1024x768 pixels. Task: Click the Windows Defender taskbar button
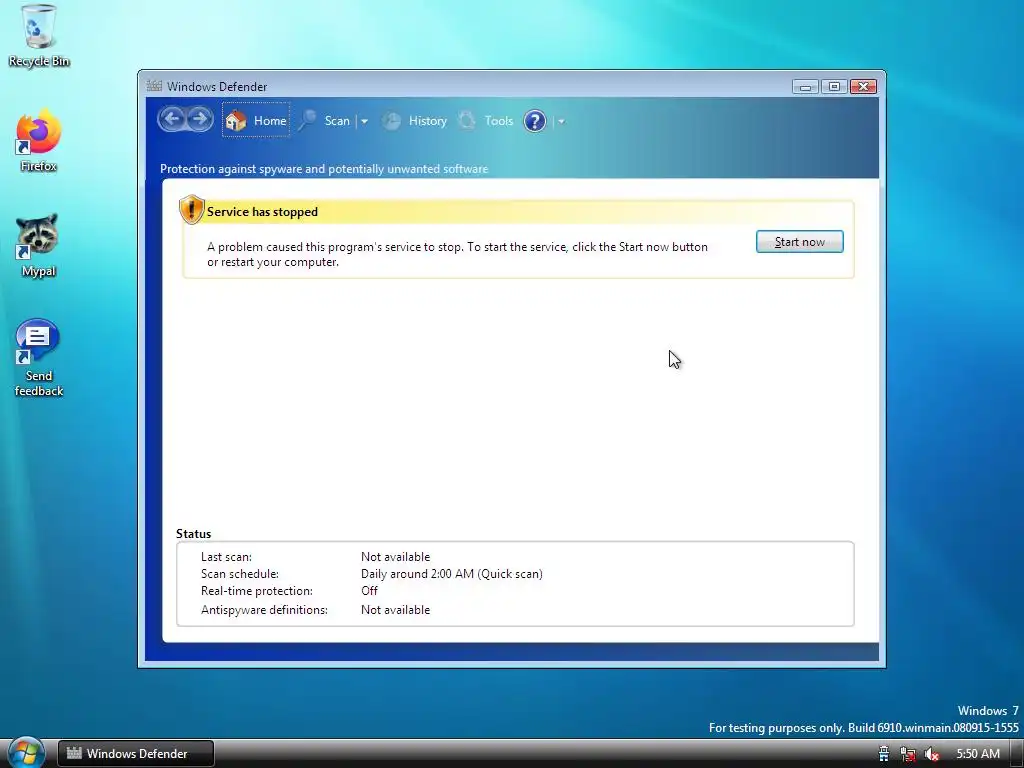(x=136, y=754)
